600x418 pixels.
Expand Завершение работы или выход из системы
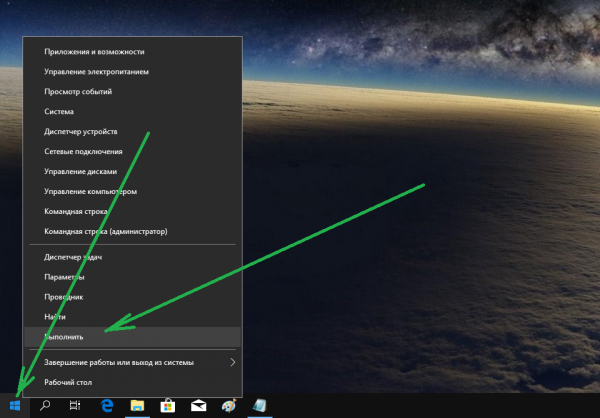coord(132,362)
